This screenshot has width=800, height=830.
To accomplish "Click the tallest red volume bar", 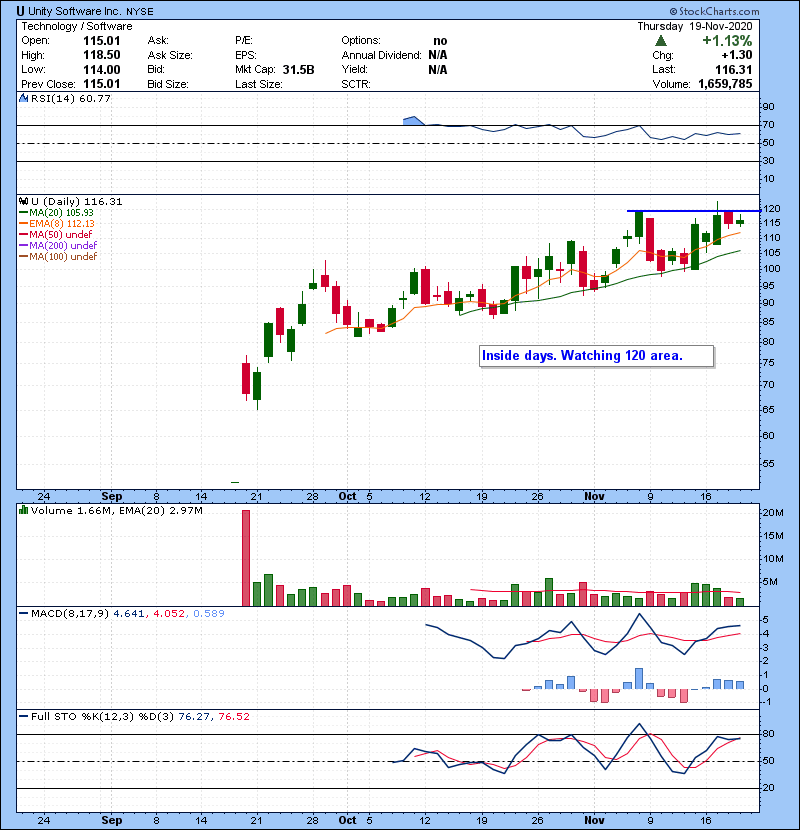I will (x=246, y=558).
